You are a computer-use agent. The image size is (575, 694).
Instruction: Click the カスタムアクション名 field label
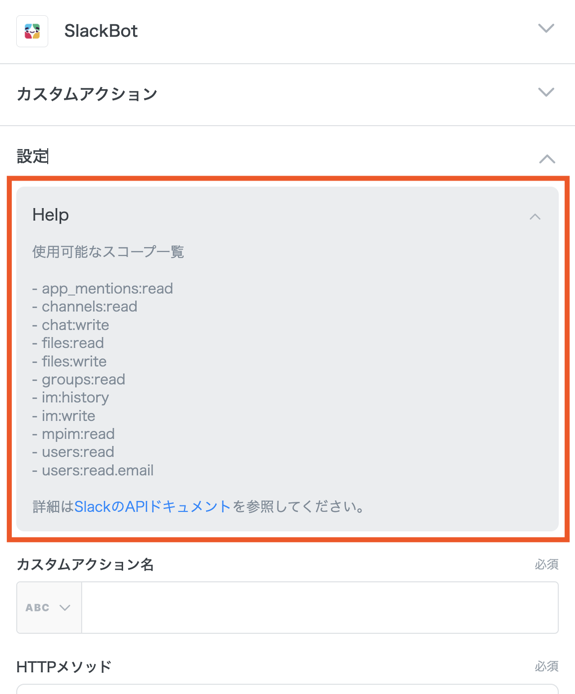click(x=85, y=565)
